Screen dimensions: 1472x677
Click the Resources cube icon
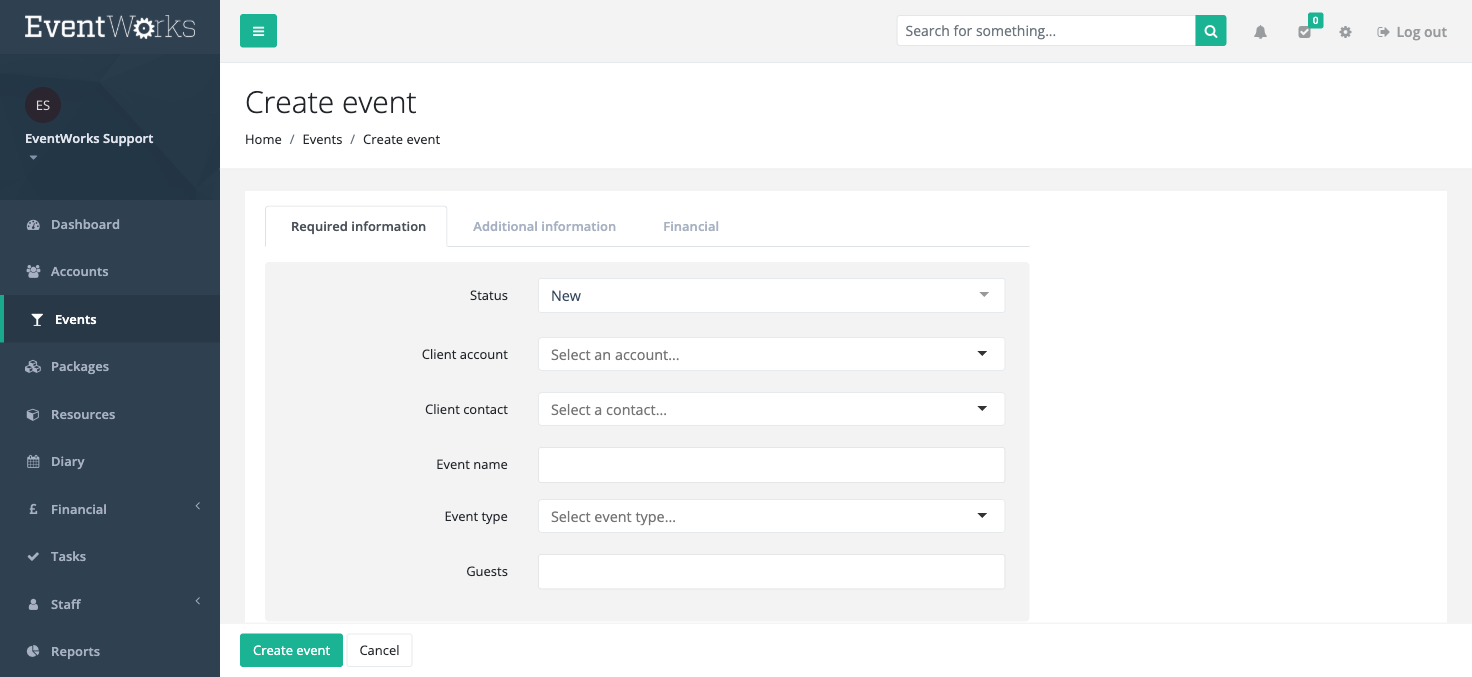pyautogui.click(x=33, y=415)
